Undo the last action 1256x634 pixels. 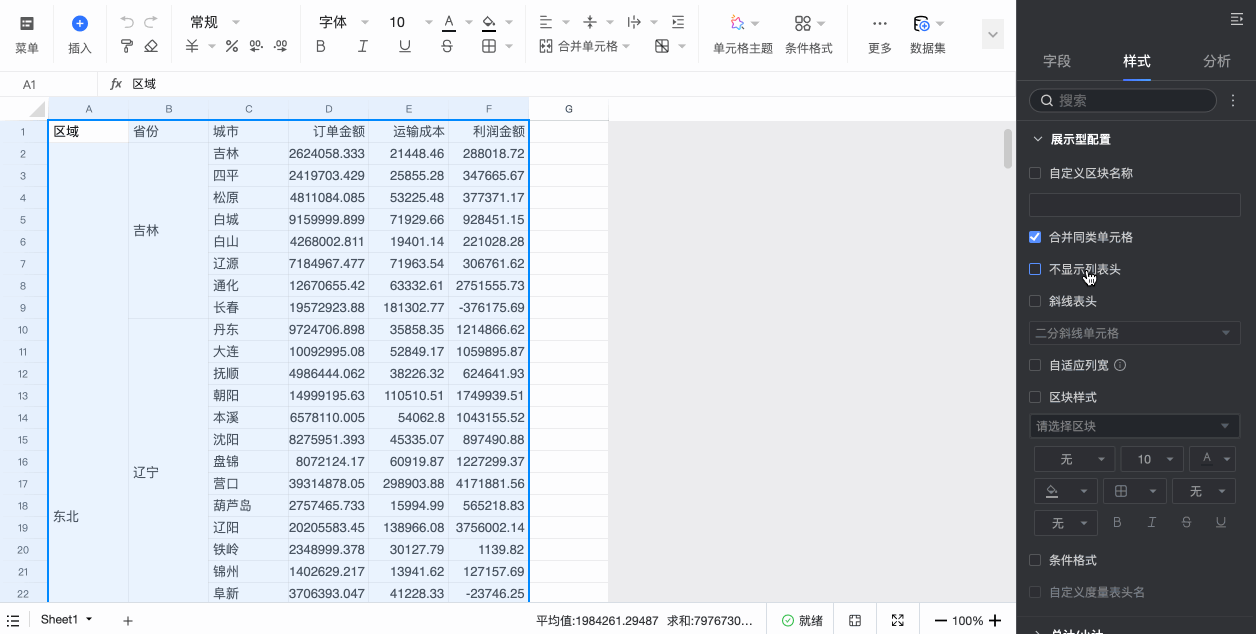tap(127, 22)
